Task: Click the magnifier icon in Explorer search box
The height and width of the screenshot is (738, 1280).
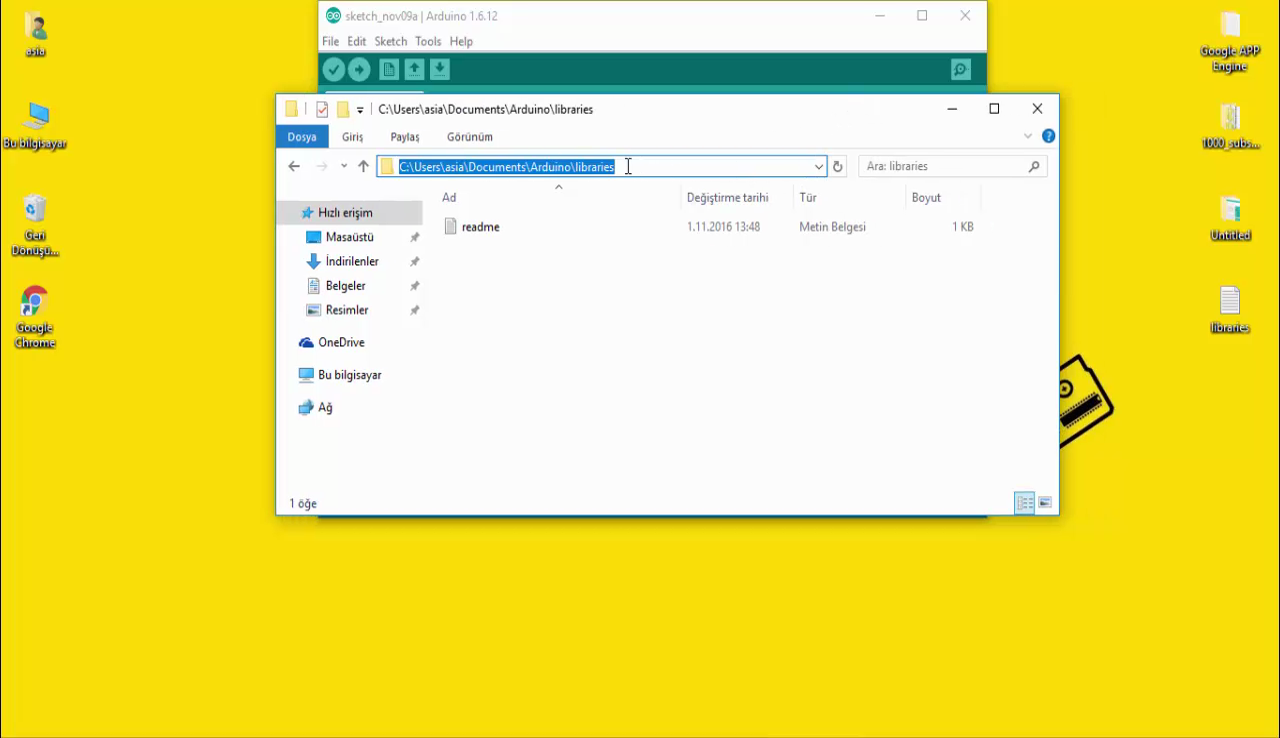Action: point(1034,166)
